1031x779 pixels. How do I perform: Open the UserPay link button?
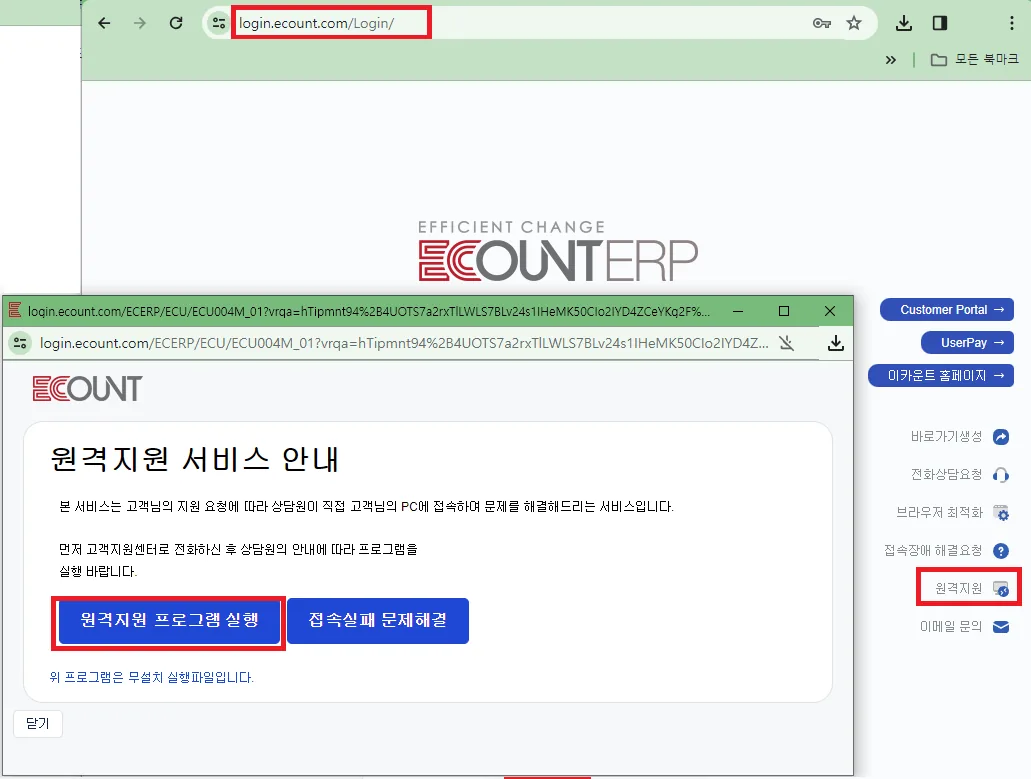point(967,342)
